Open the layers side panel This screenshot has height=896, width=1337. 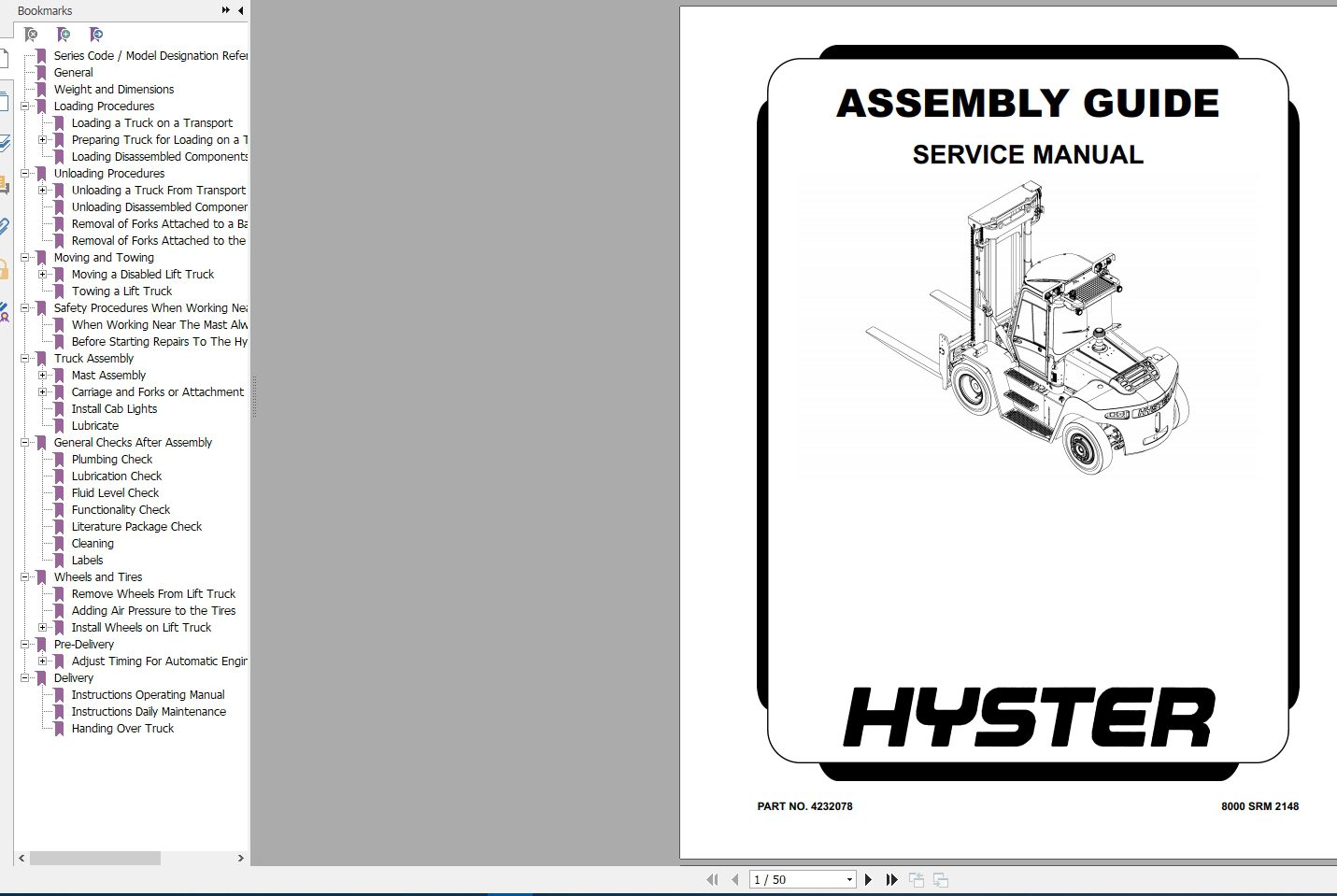pyautogui.click(x=5, y=143)
